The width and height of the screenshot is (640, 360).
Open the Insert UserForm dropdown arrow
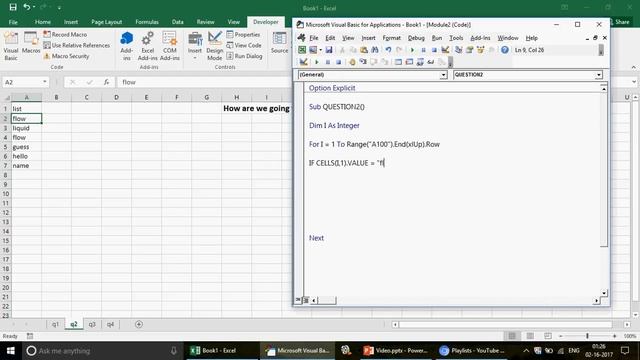[321, 50]
